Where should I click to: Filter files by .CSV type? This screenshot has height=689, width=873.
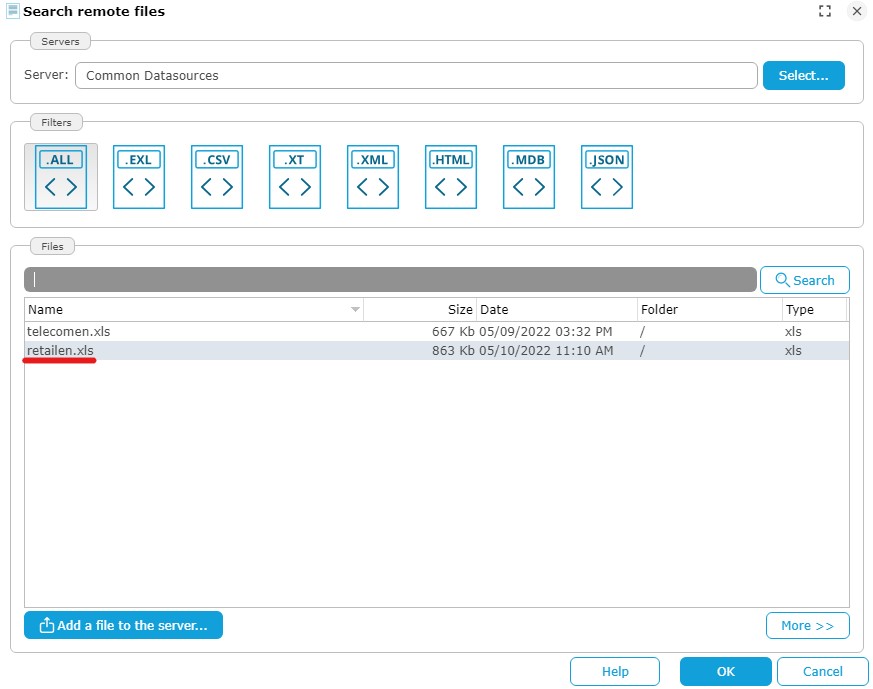click(217, 177)
